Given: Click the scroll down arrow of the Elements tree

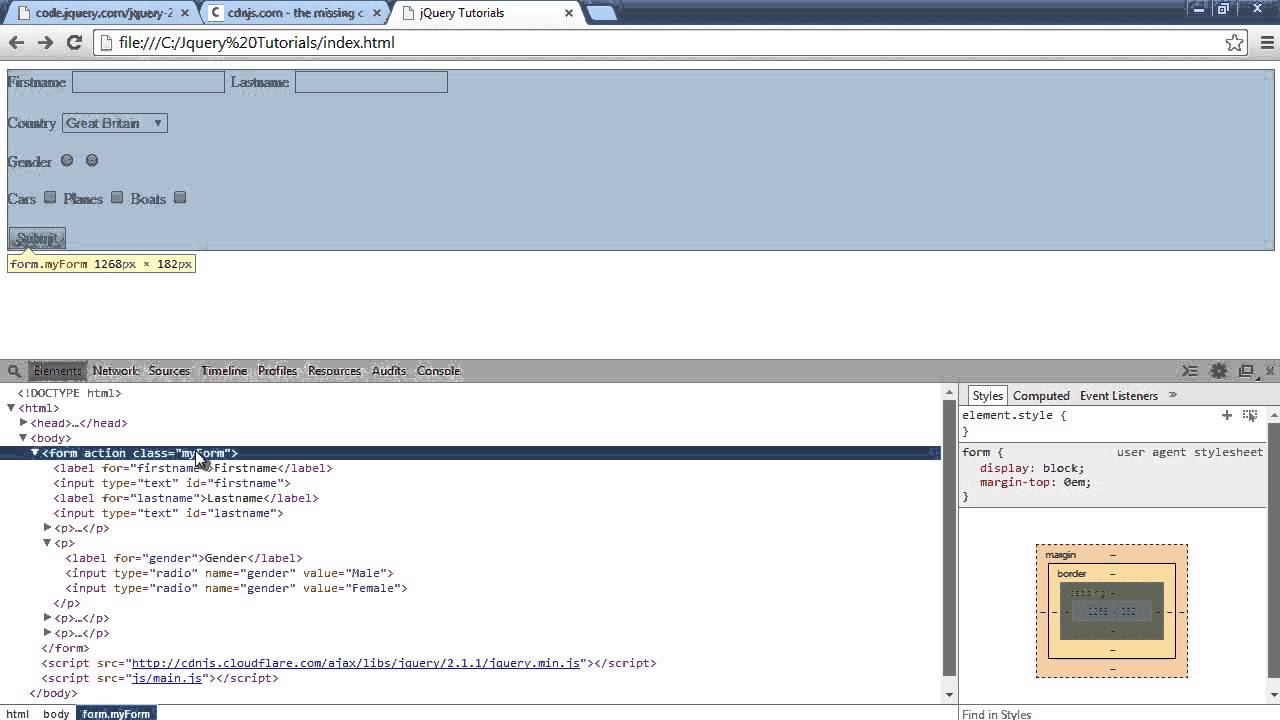Looking at the screenshot, I should 948,694.
